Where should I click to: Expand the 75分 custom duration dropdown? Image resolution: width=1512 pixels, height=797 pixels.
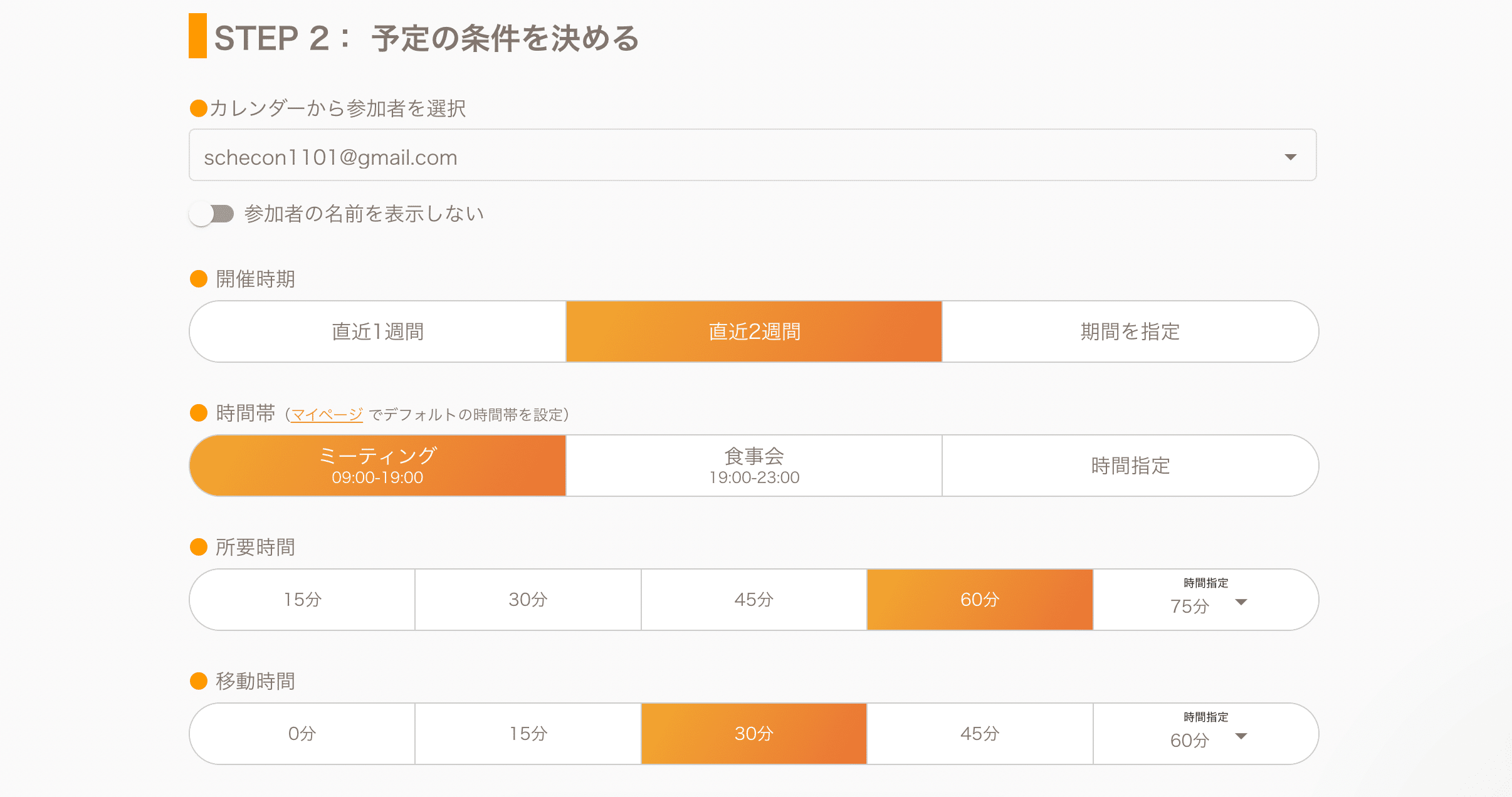[1207, 604]
